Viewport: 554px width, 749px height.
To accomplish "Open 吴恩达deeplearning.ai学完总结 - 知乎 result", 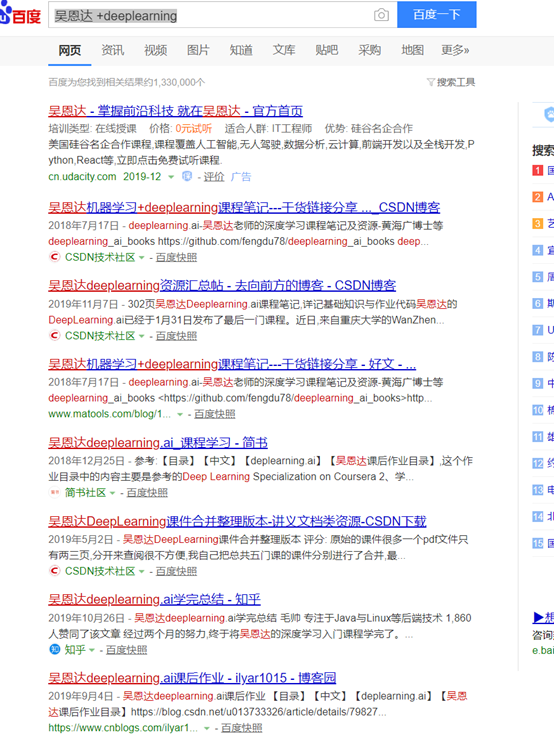I will [154, 599].
